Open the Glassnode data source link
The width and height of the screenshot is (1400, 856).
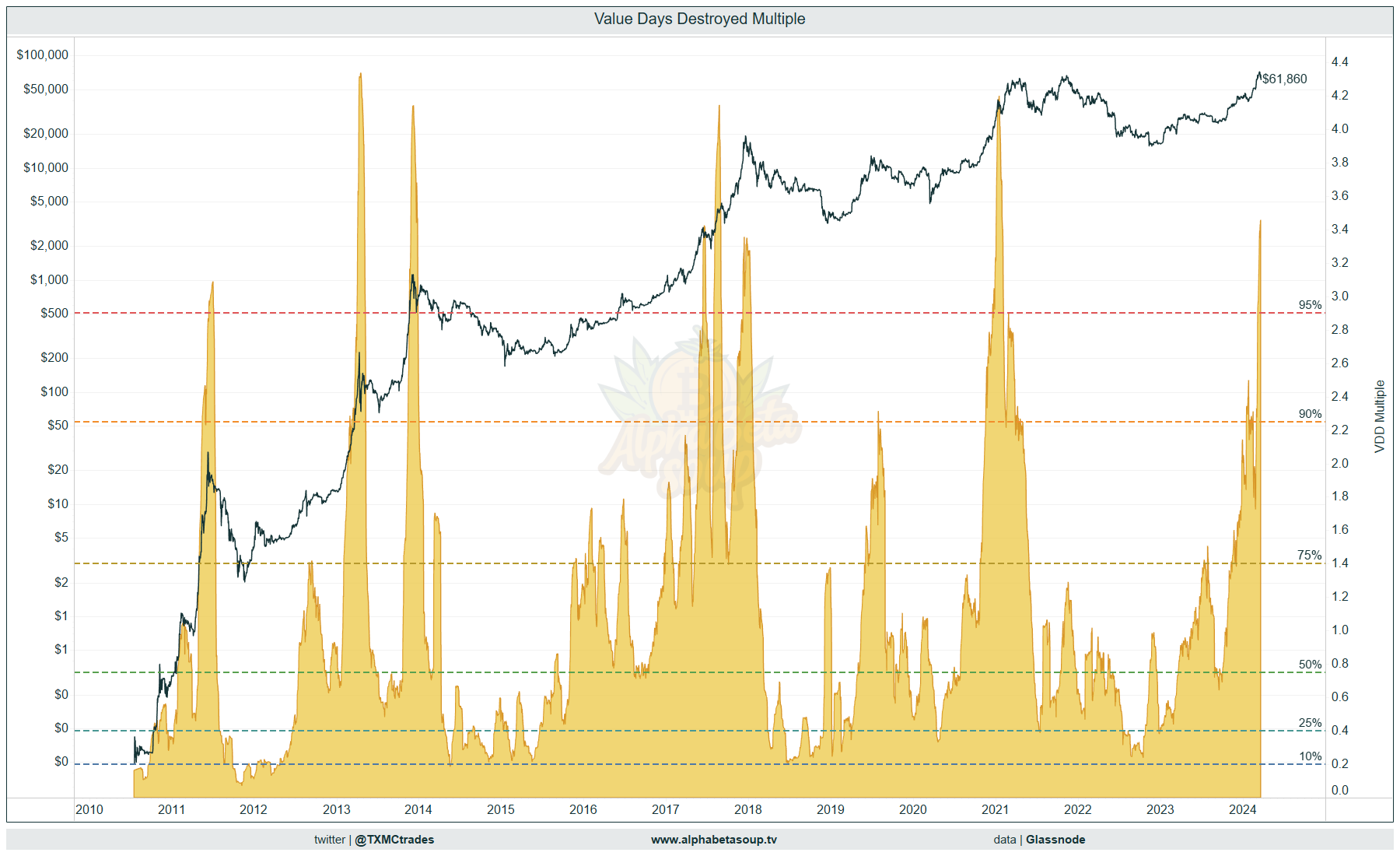pos(1055,839)
